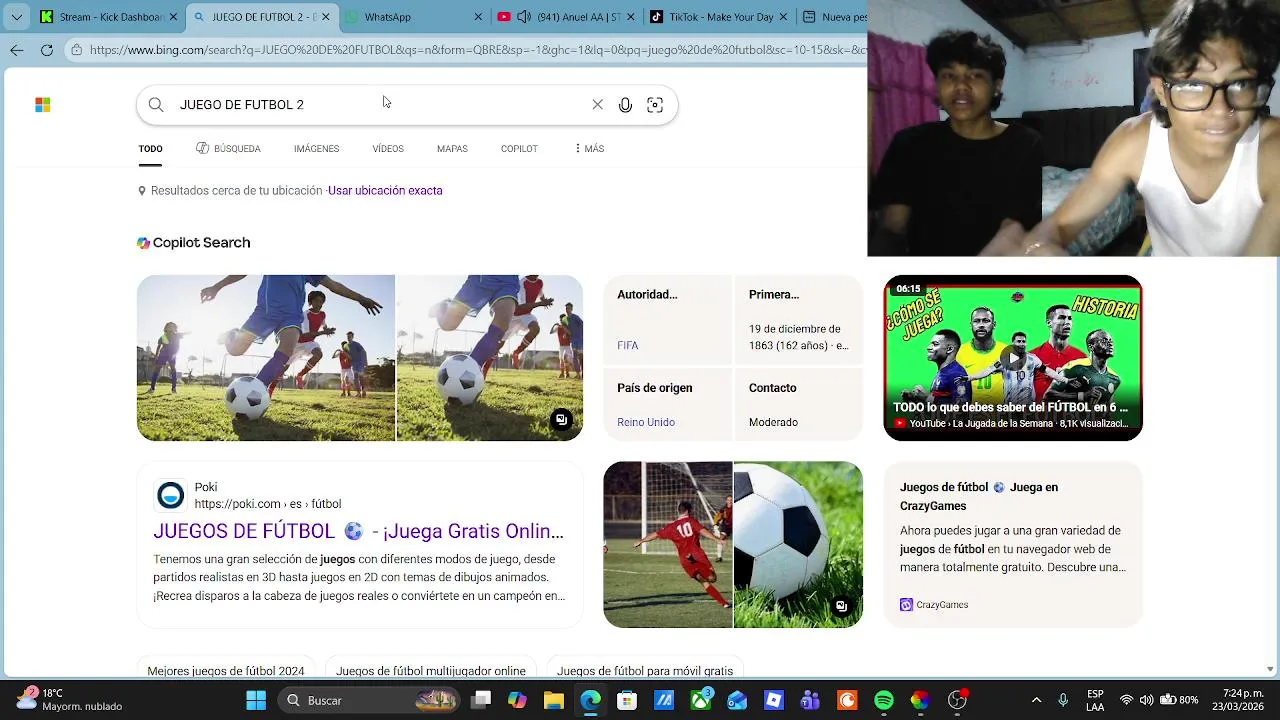This screenshot has height=720, width=1280.
Task: Open the Contacto Moderado info card
Action: tap(799, 404)
